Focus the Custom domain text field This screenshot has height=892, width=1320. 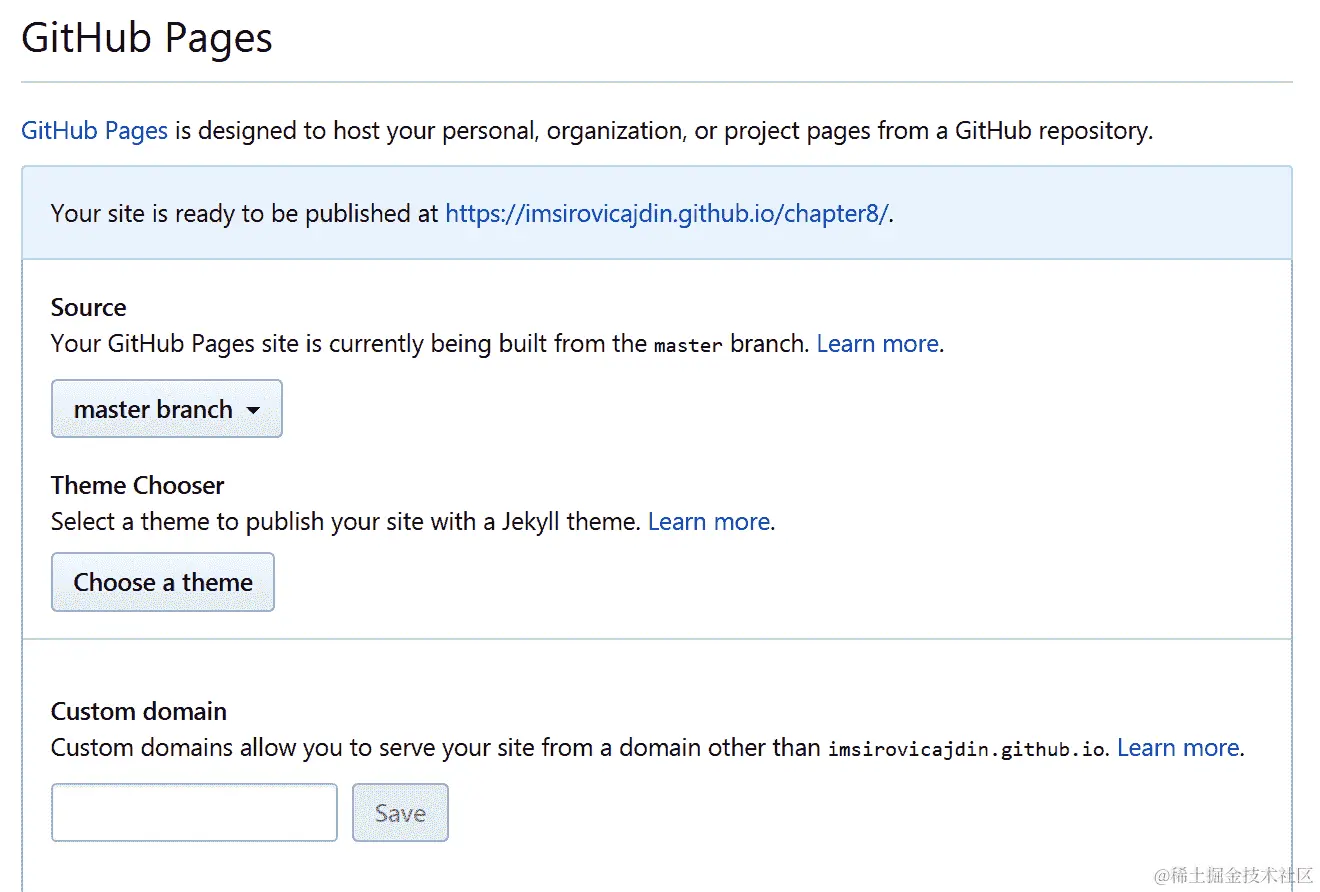coord(194,813)
